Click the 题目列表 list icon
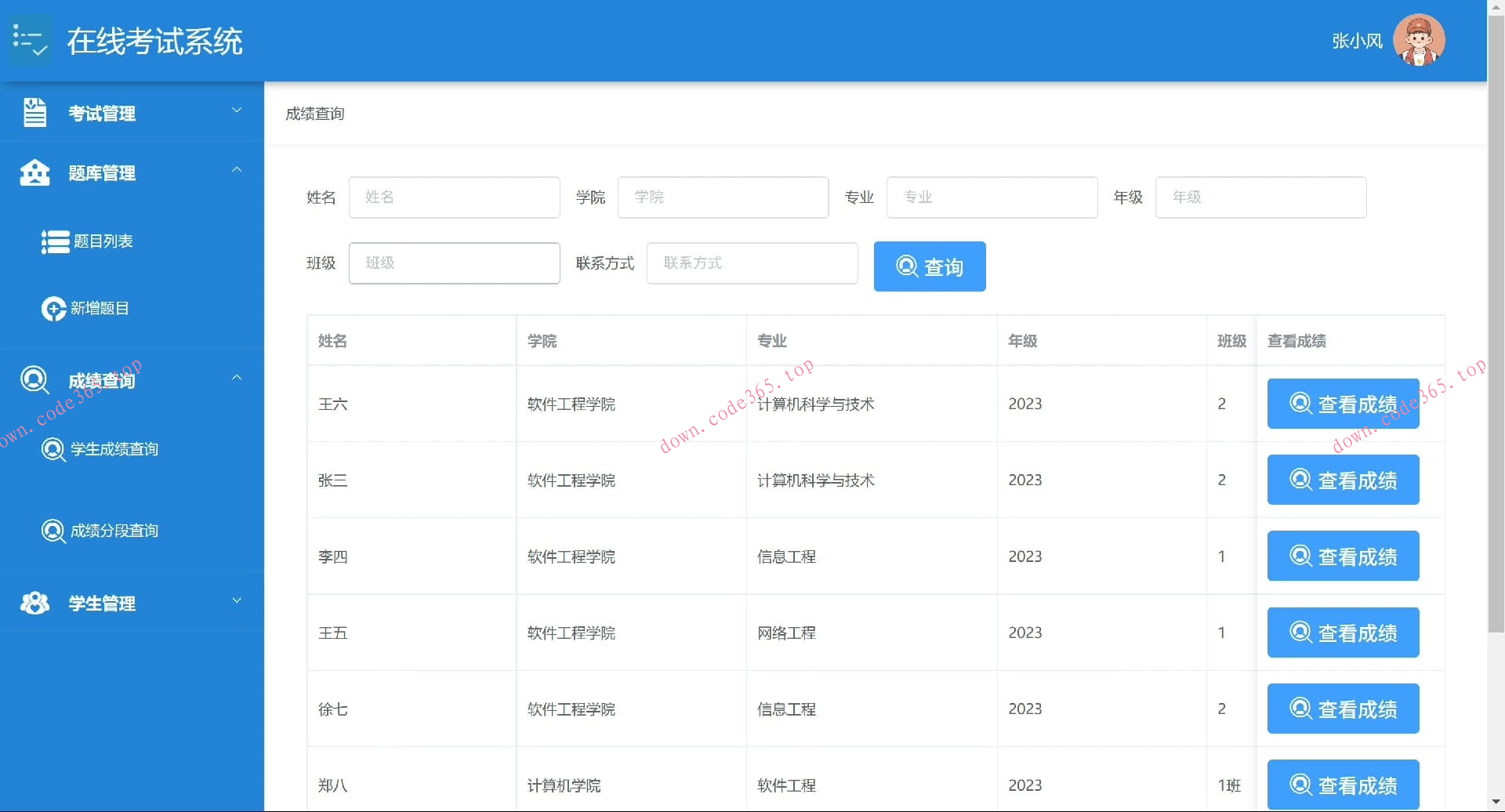This screenshot has width=1505, height=812. point(53,242)
